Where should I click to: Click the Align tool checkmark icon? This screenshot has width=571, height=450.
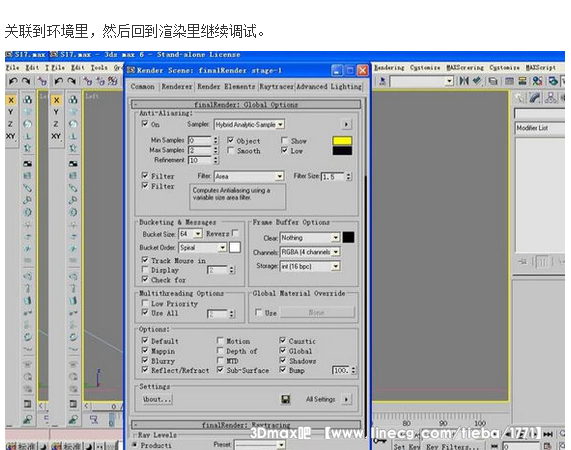coord(477,81)
